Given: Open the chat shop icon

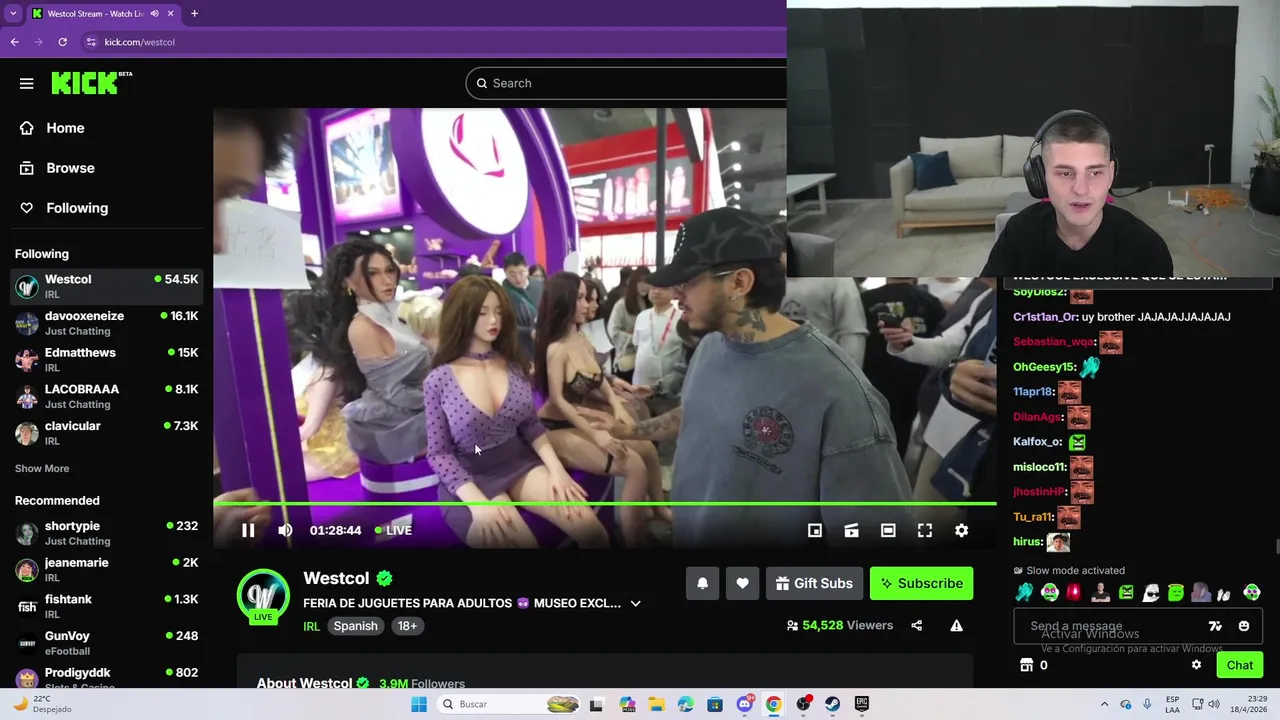Looking at the screenshot, I should [1026, 665].
